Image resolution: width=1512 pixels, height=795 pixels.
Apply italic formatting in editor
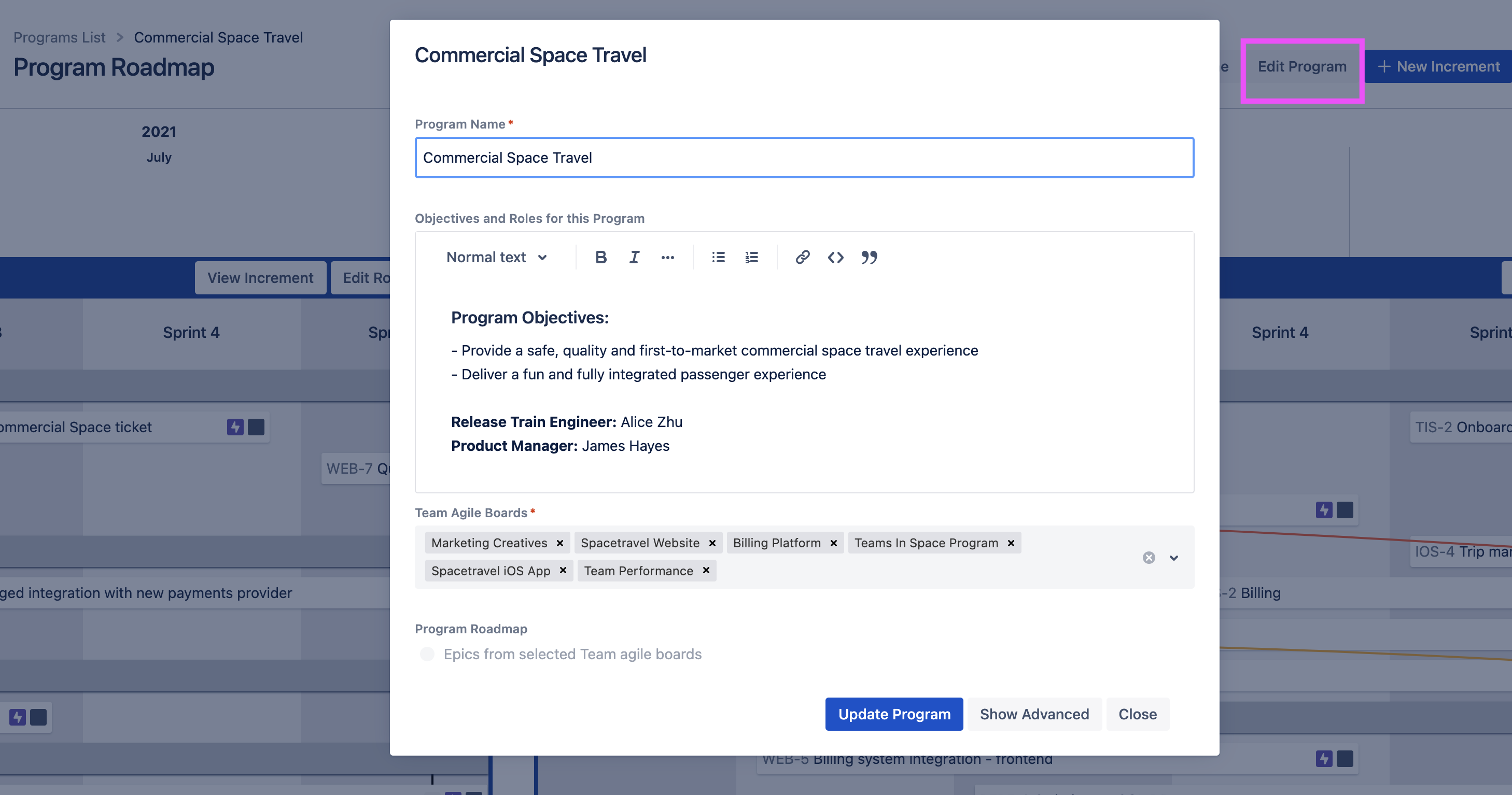(x=634, y=257)
